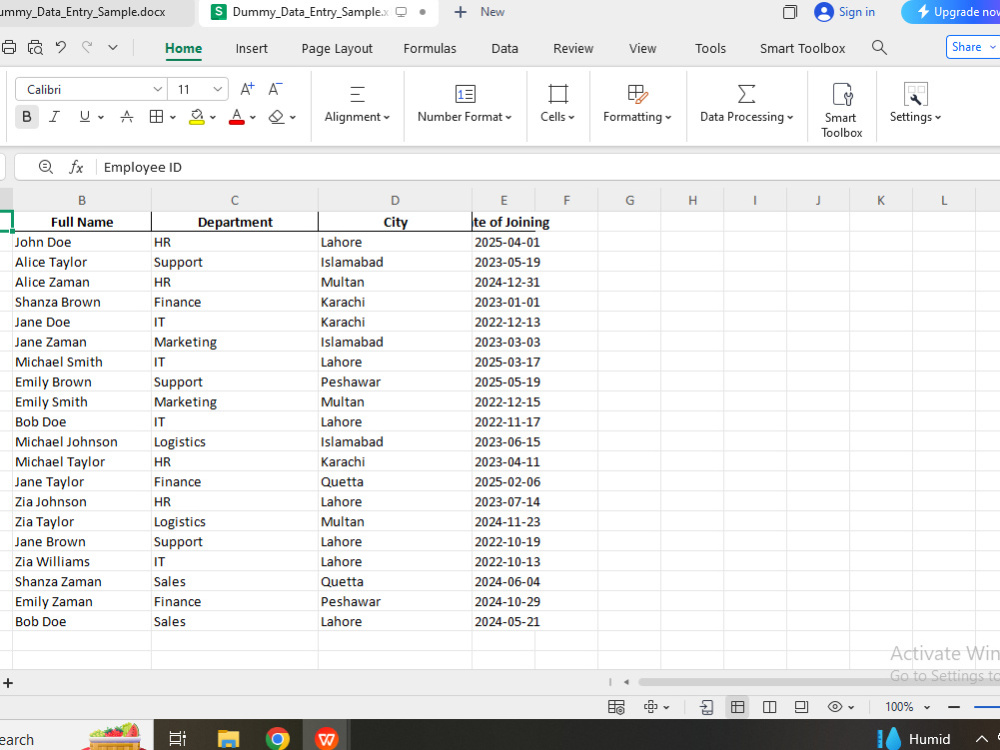Apply yellow fill color
Viewport: 1000px width, 750px height.
click(197, 117)
